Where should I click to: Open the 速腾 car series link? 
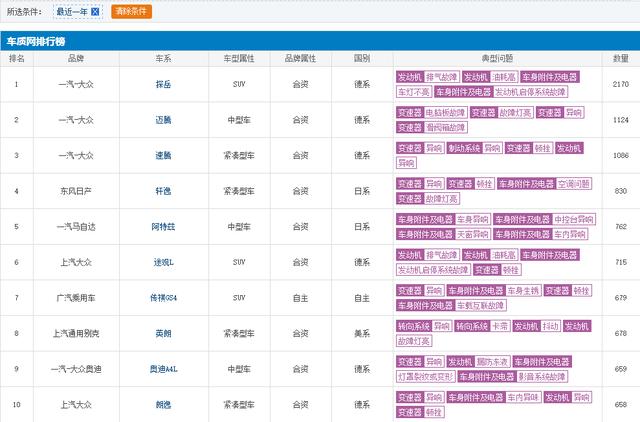tap(163, 155)
